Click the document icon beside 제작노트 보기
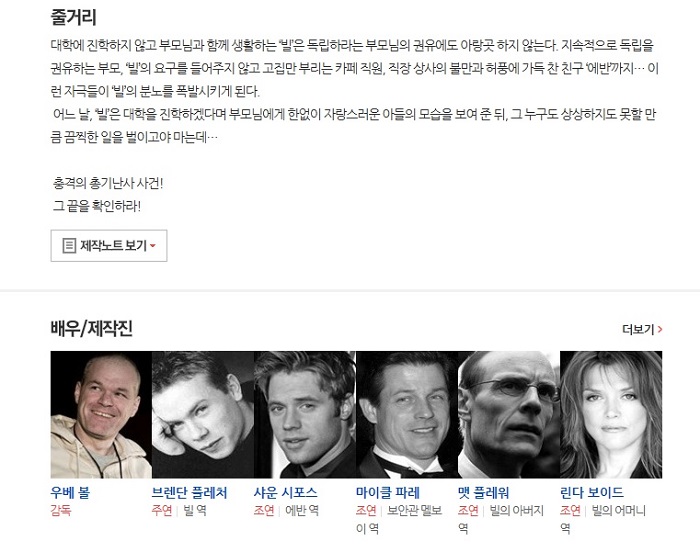Image resolution: width=700 pixels, height=552 pixels. pyautogui.click(x=69, y=246)
